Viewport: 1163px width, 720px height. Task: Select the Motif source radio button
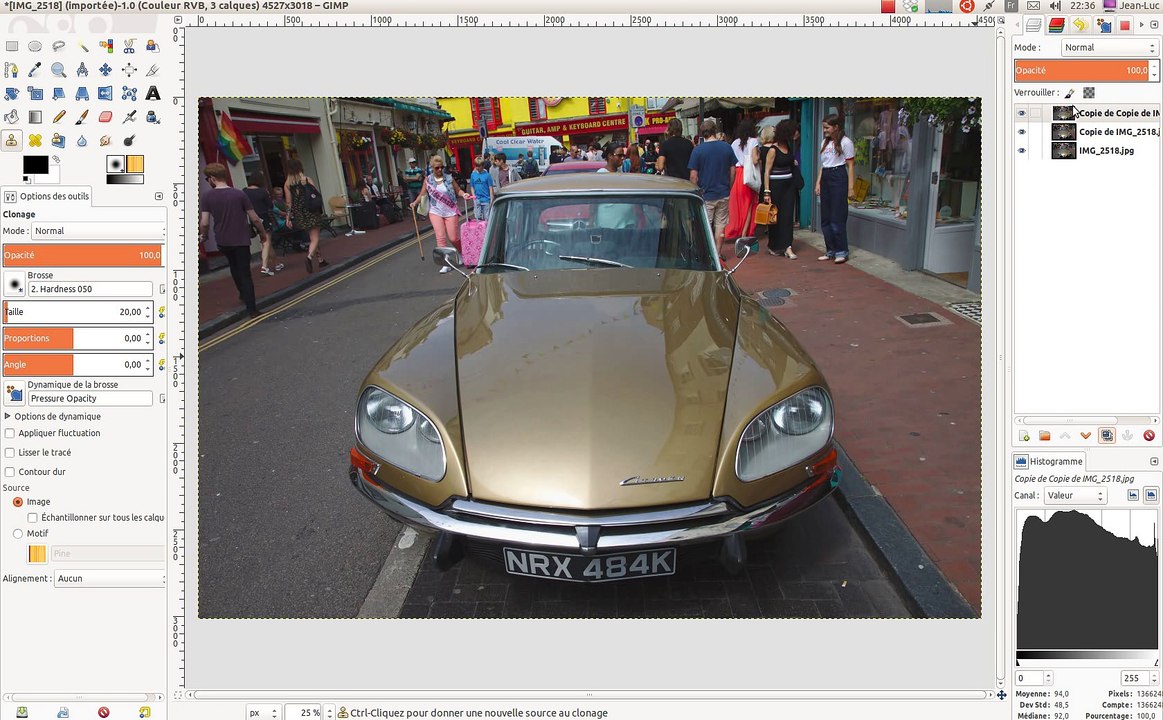pos(18,534)
